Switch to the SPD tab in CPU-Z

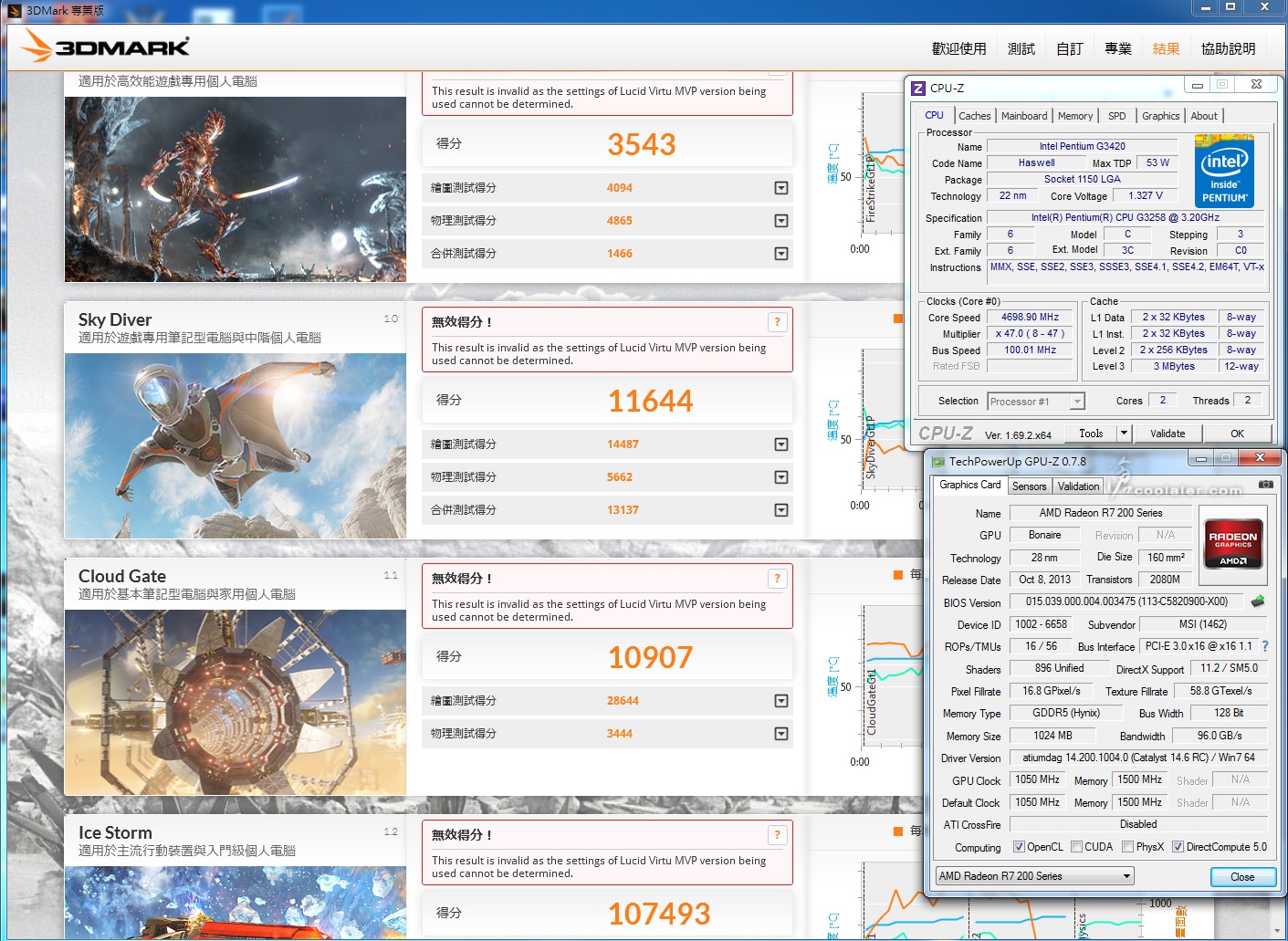(x=1116, y=116)
